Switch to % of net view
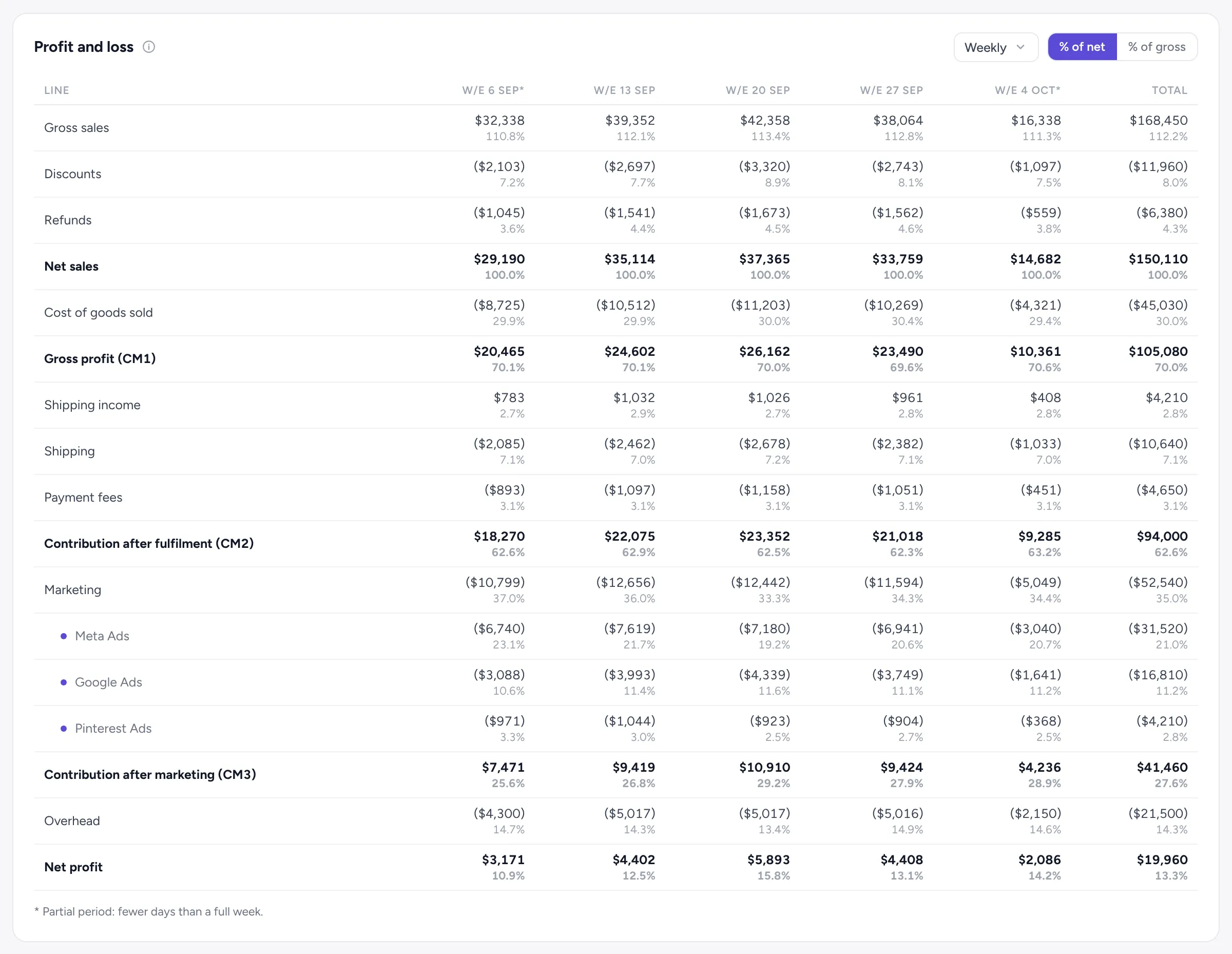 (1082, 47)
